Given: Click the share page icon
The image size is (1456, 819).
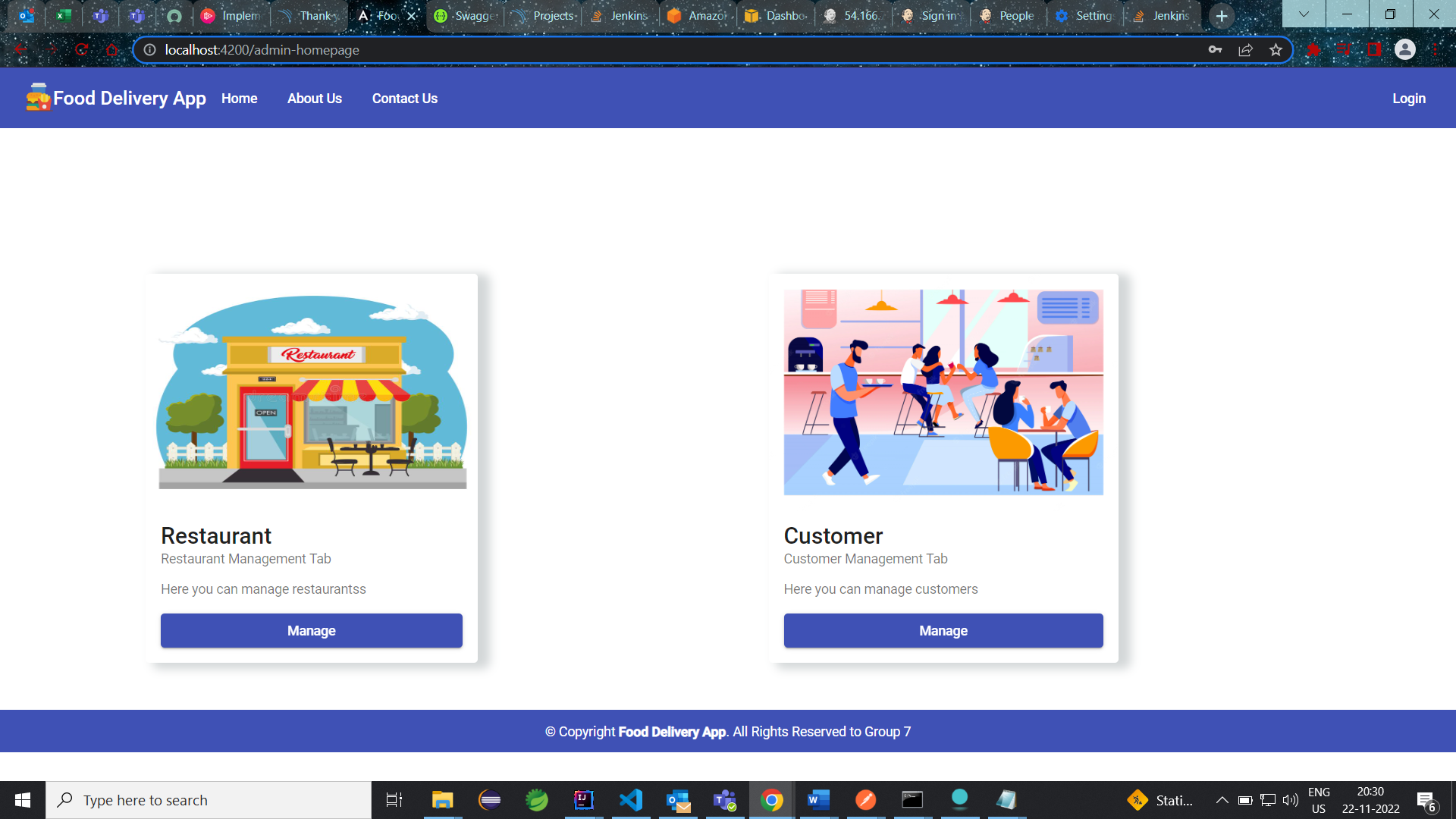Looking at the screenshot, I should click(1245, 50).
